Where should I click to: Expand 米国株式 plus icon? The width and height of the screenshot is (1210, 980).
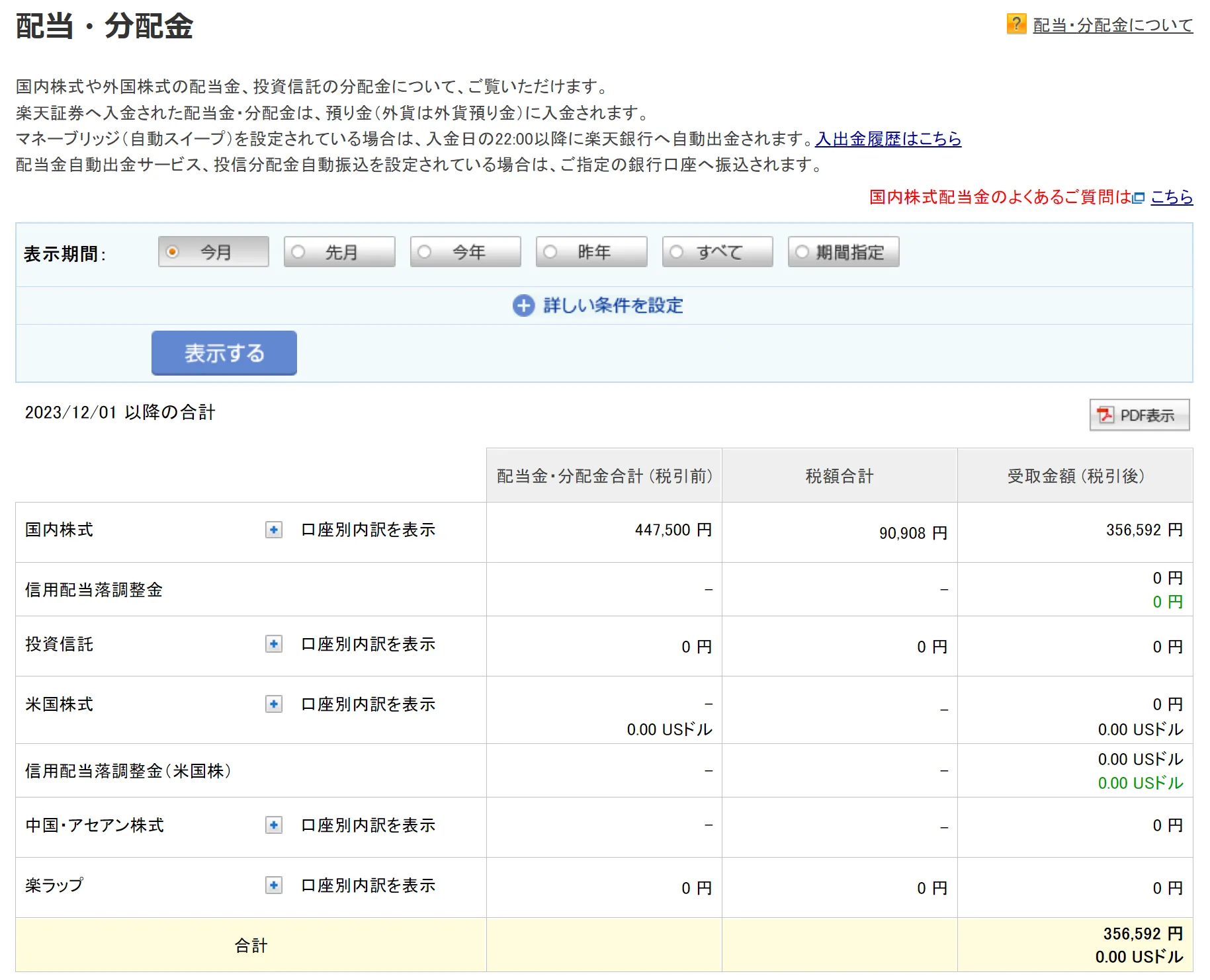tap(274, 704)
